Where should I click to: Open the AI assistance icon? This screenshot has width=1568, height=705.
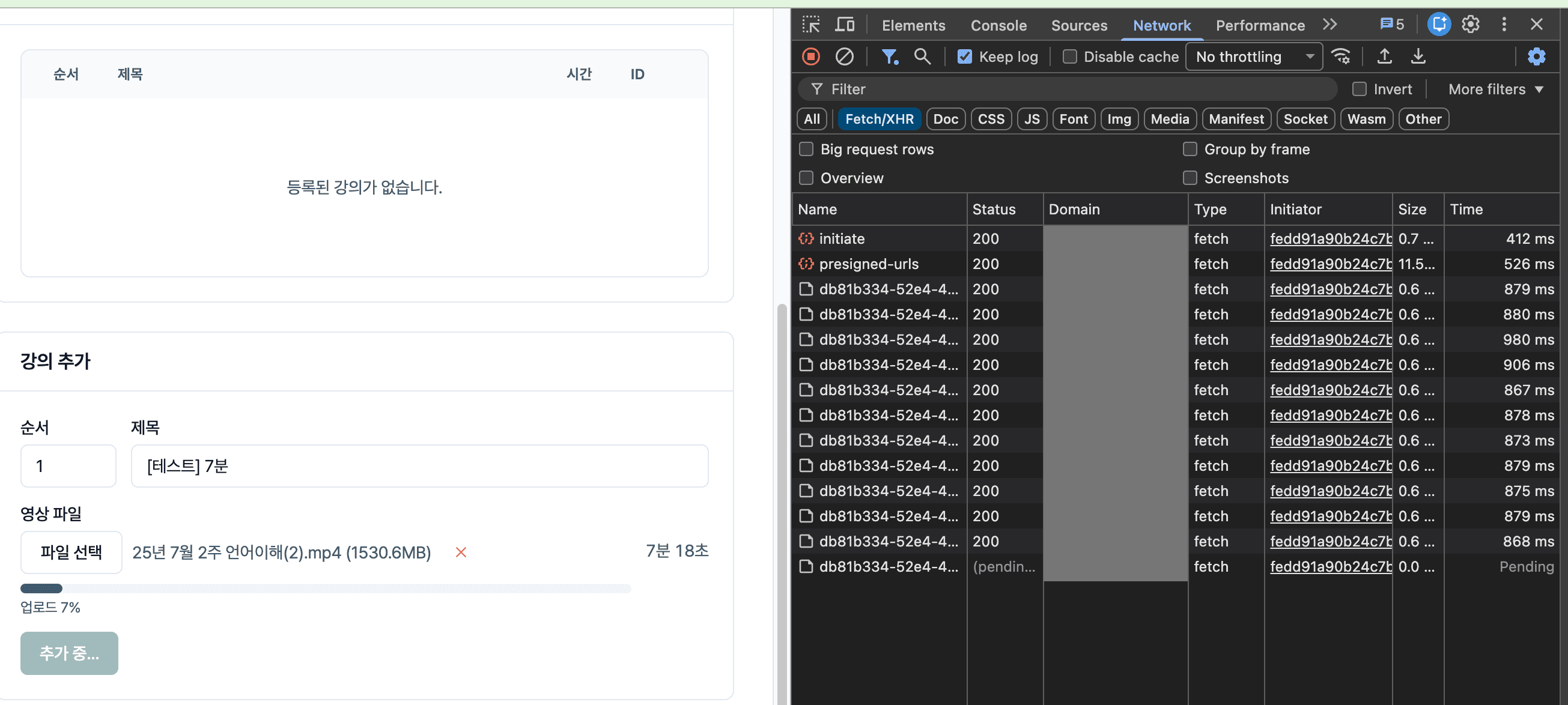(x=1439, y=25)
